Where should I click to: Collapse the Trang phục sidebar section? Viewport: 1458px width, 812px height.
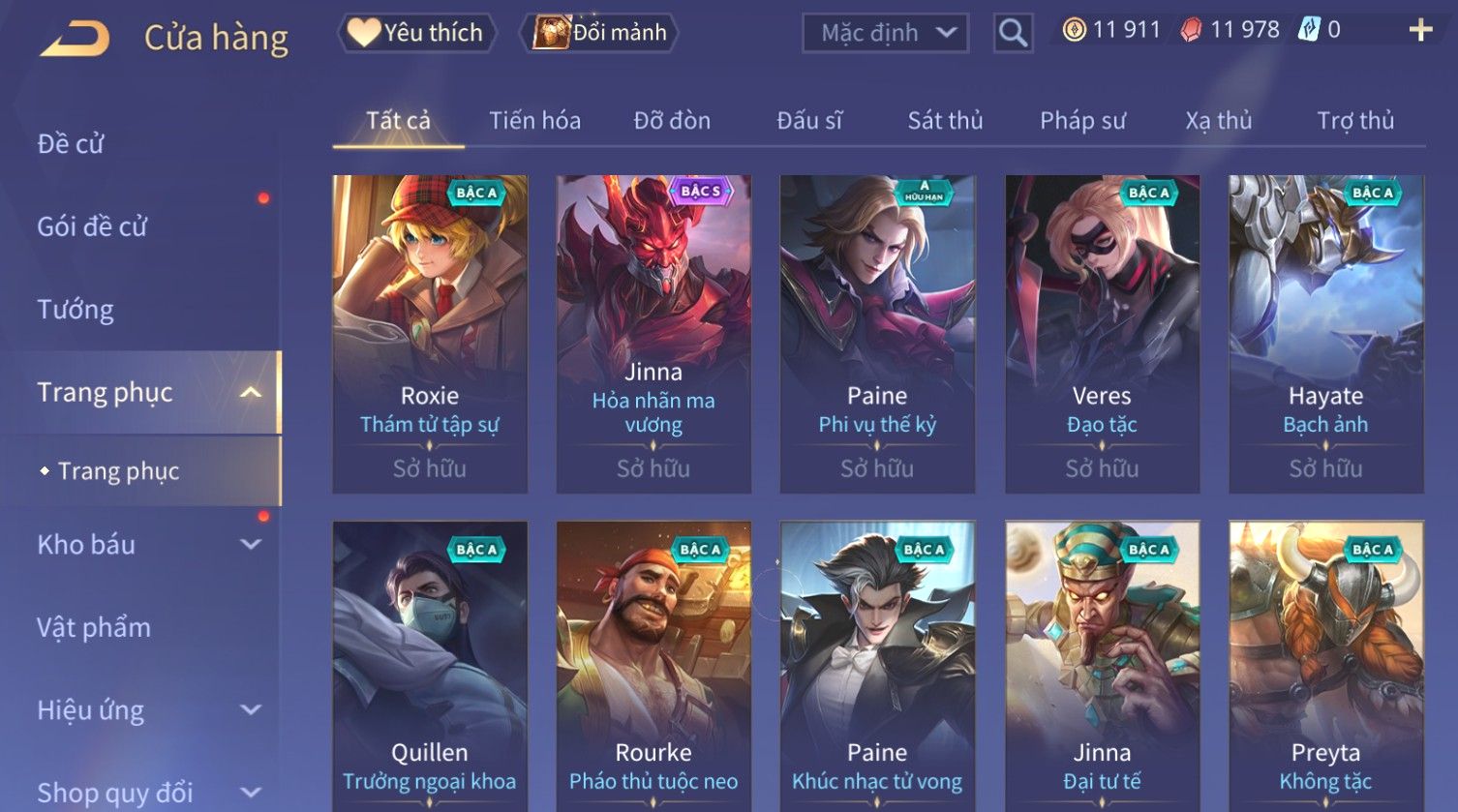(251, 393)
